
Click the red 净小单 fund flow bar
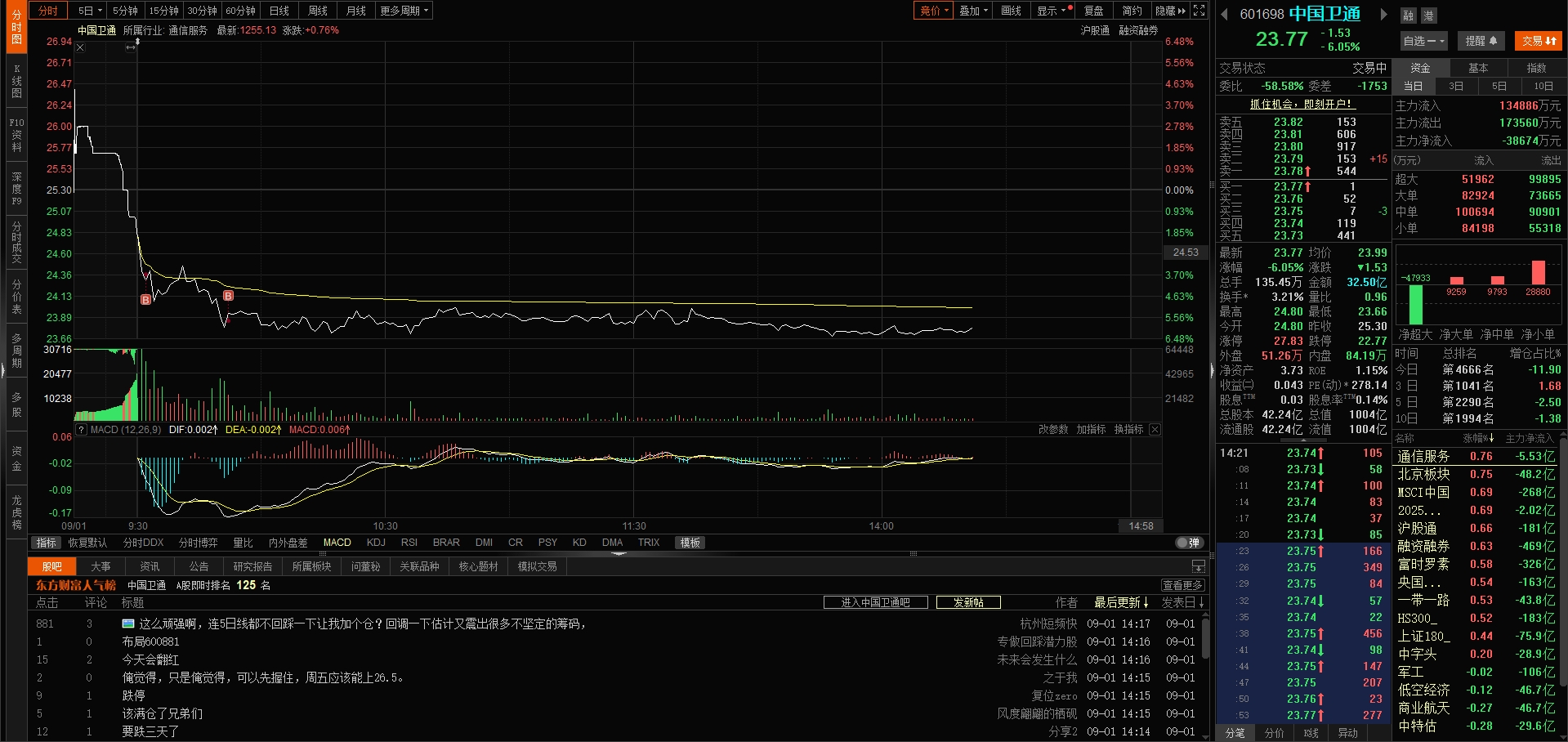[x=1539, y=272]
